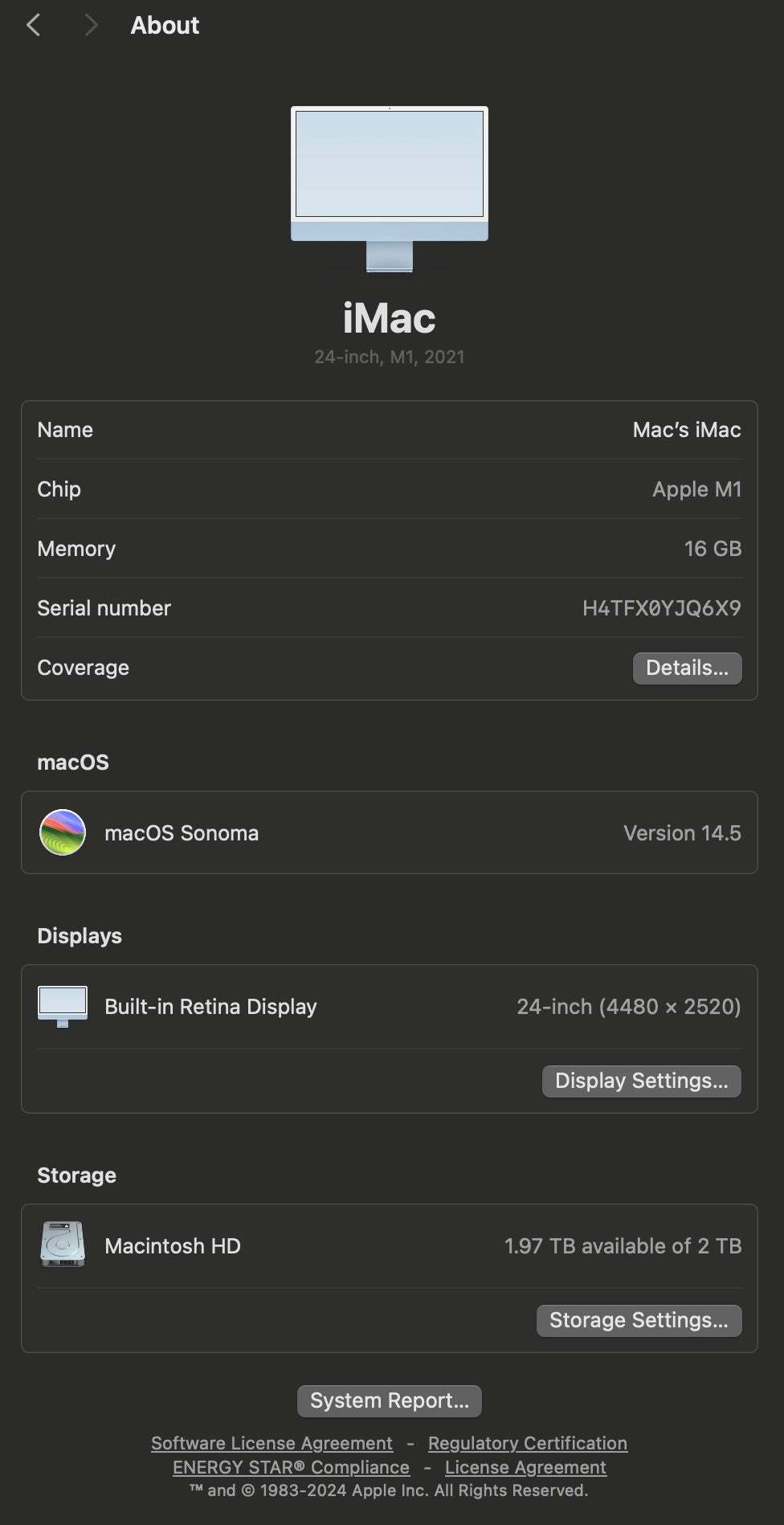Open the Software License Agreement link
This screenshot has width=784, height=1525.
click(x=272, y=1443)
